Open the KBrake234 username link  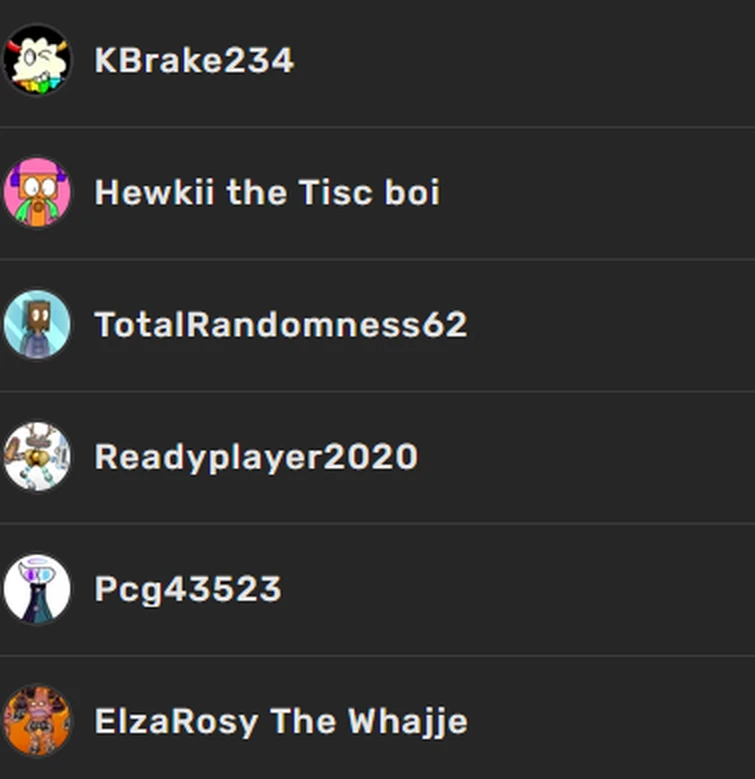click(x=194, y=61)
